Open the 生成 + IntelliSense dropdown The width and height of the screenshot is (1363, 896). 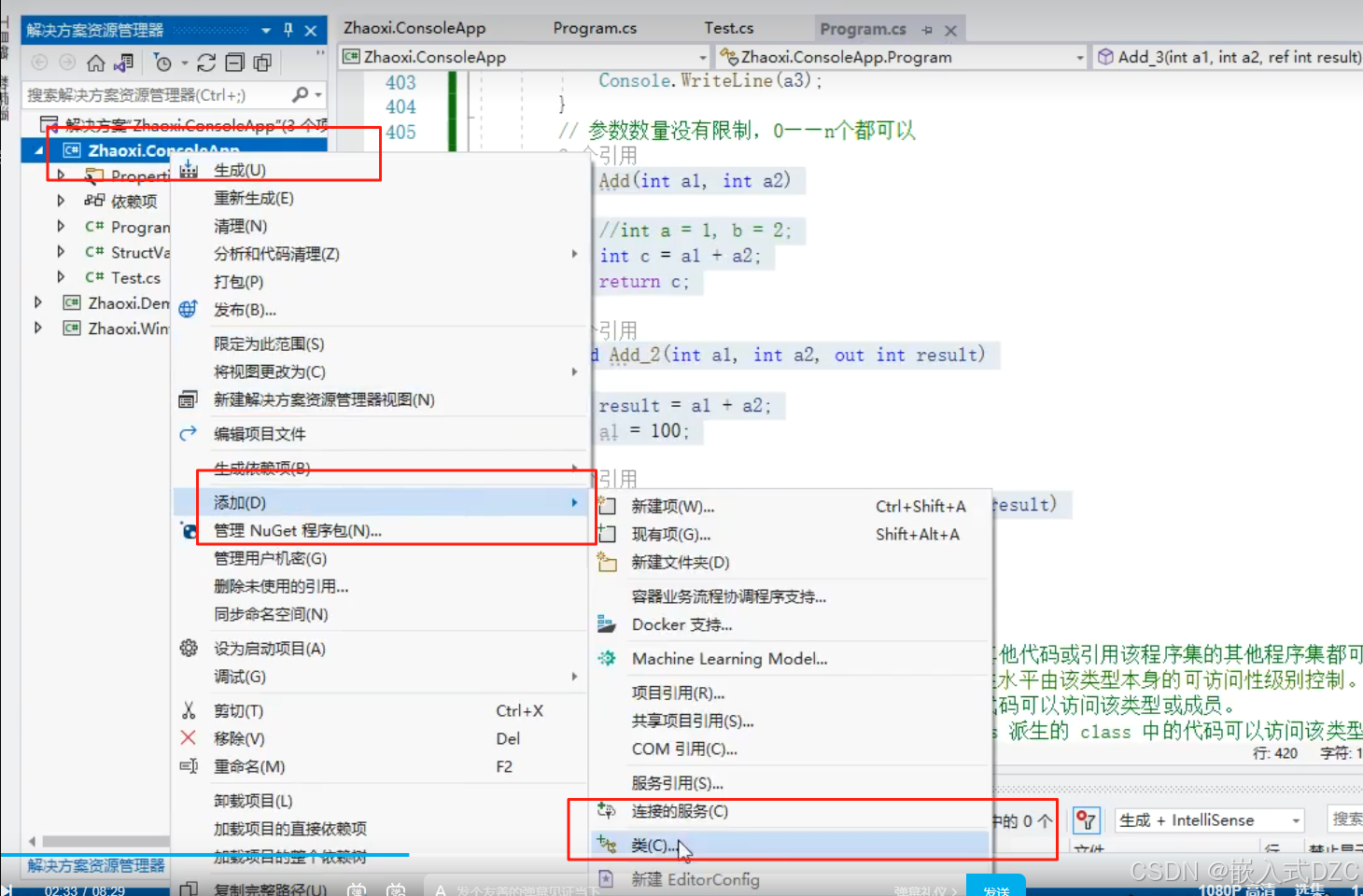pyautogui.click(x=1296, y=820)
